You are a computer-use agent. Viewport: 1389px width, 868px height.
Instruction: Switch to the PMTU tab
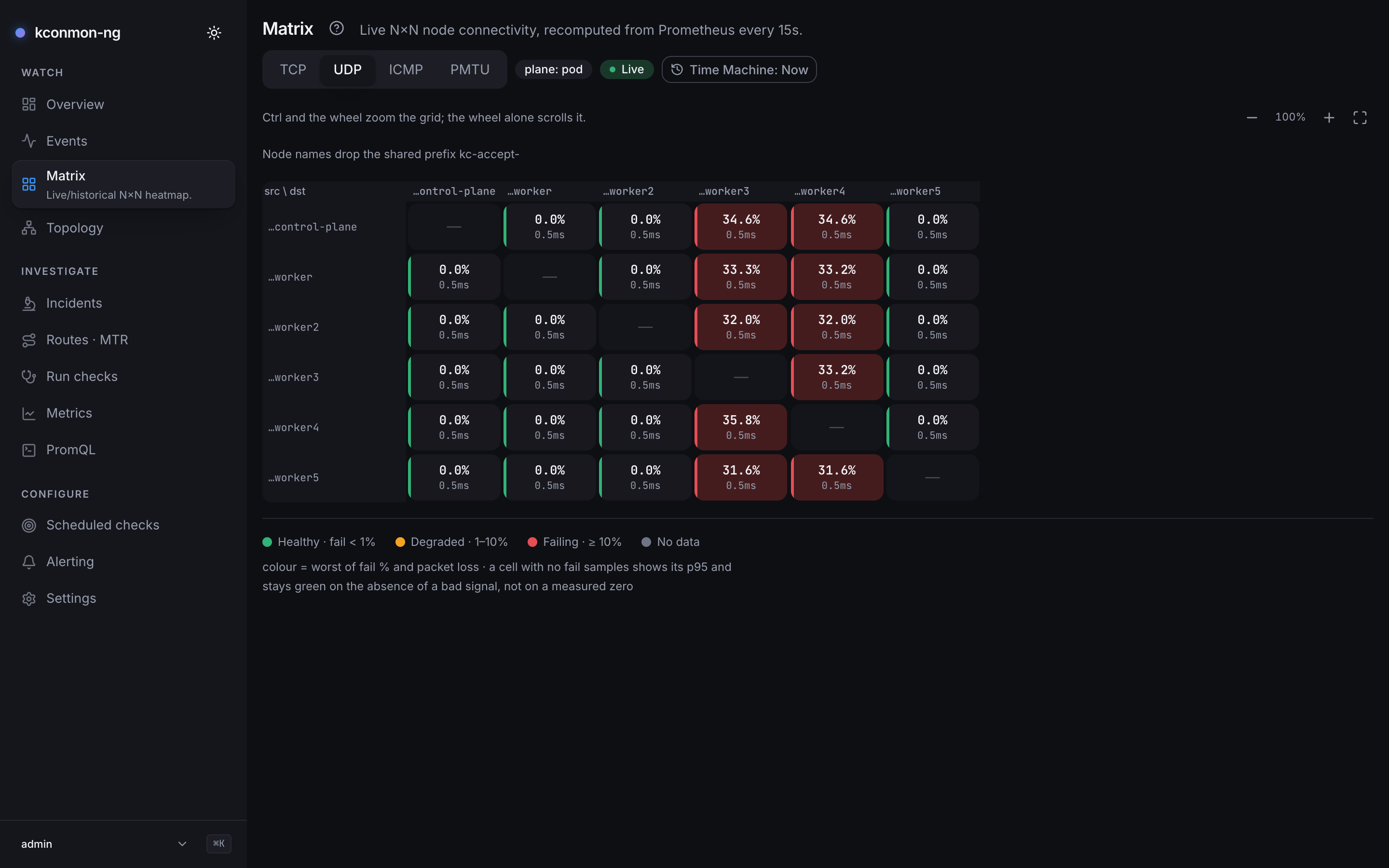click(x=469, y=69)
